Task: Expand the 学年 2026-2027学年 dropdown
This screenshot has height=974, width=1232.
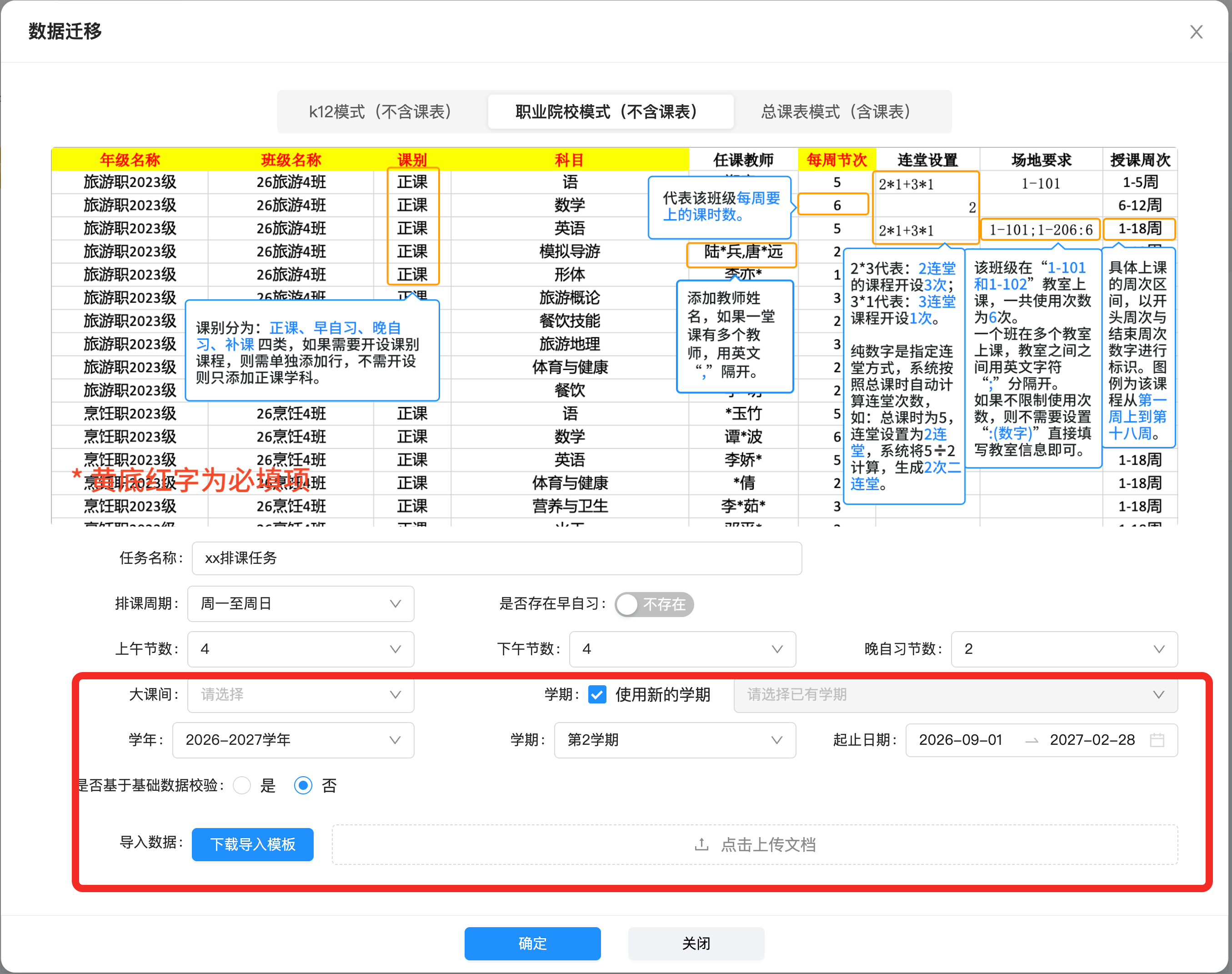Action: click(x=293, y=740)
